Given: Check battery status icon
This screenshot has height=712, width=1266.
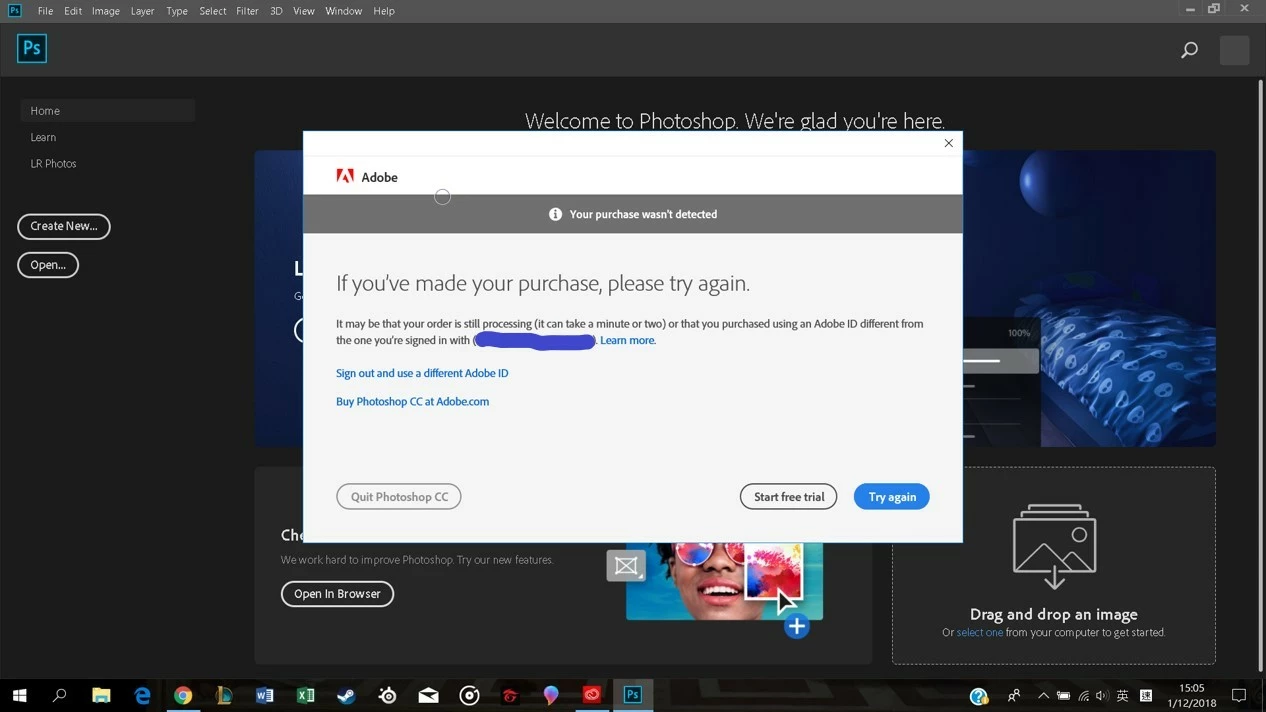Looking at the screenshot, I should (1063, 696).
